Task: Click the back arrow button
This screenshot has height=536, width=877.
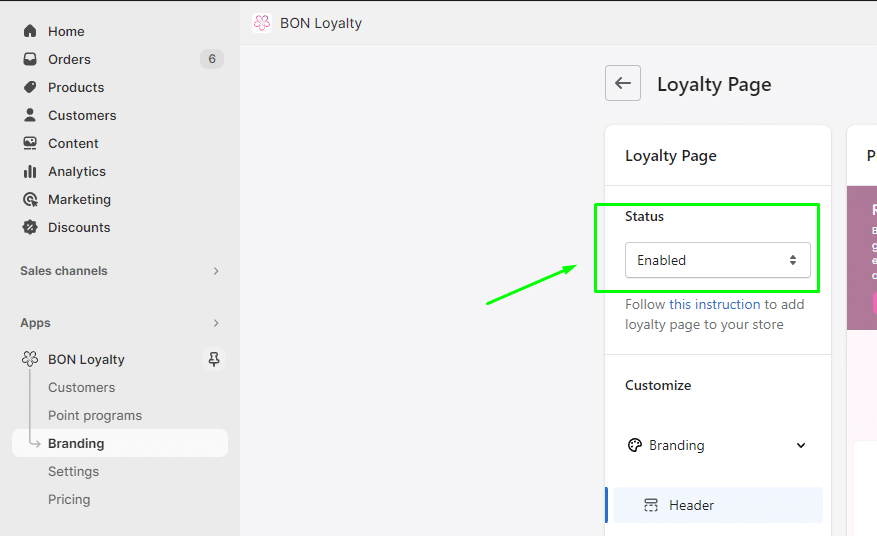Action: (623, 83)
